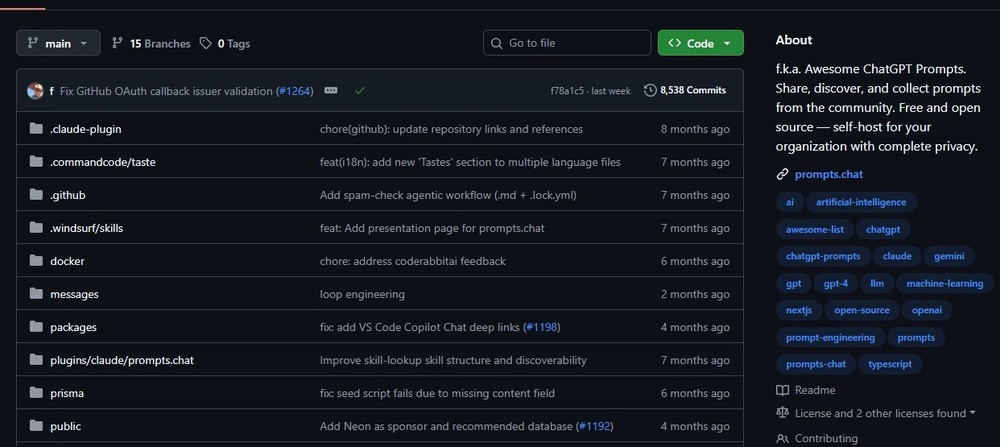Click the folder icon for messages
This screenshot has width=1000, height=447.
point(36,295)
